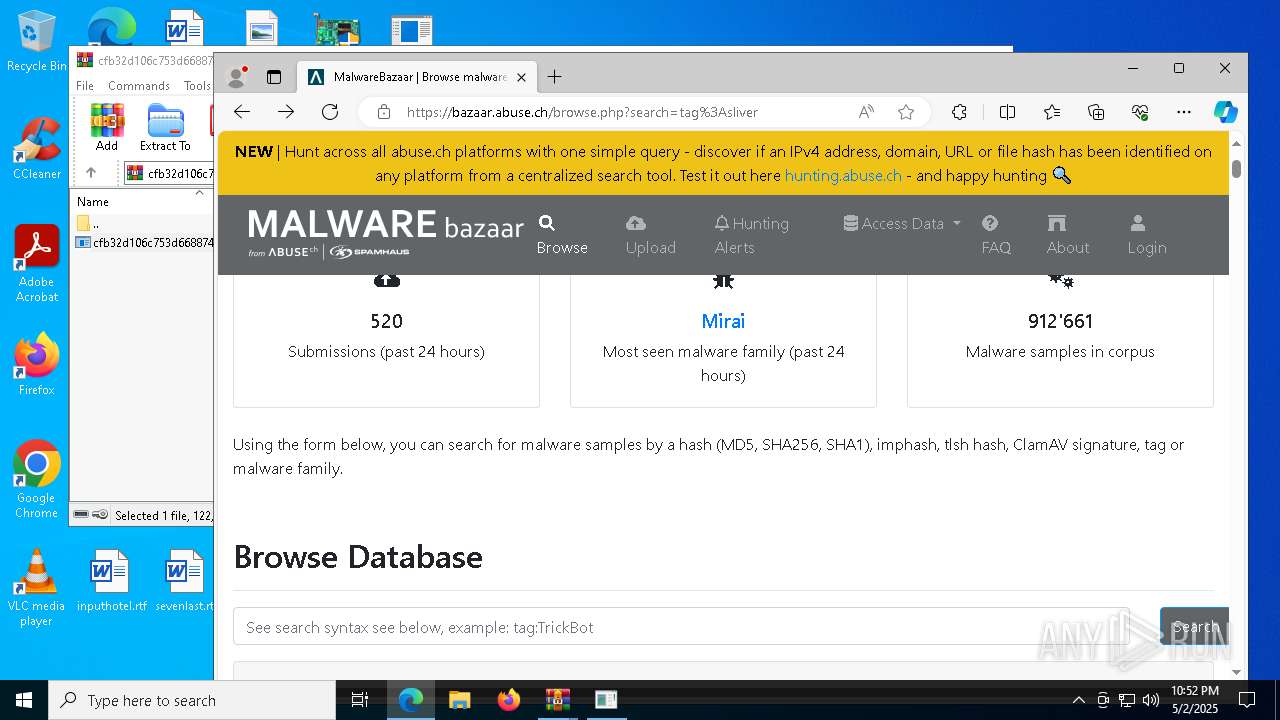Open WinRAR Commands menu

pos(139,86)
